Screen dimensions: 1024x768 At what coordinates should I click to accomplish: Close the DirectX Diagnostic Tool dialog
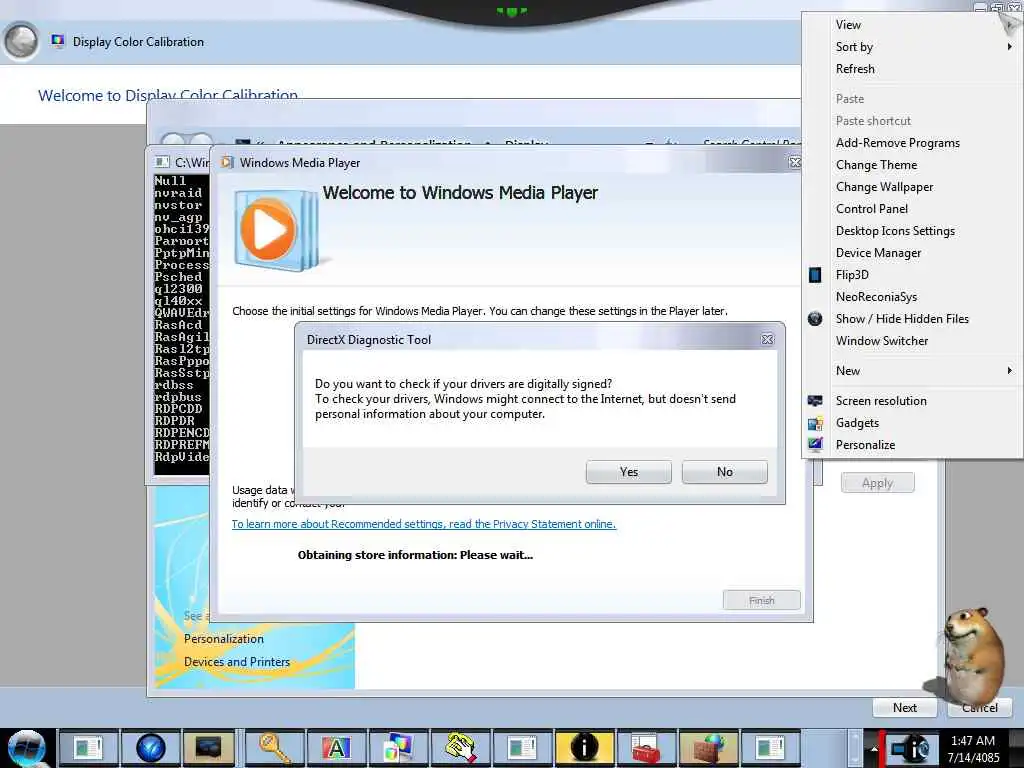point(767,340)
